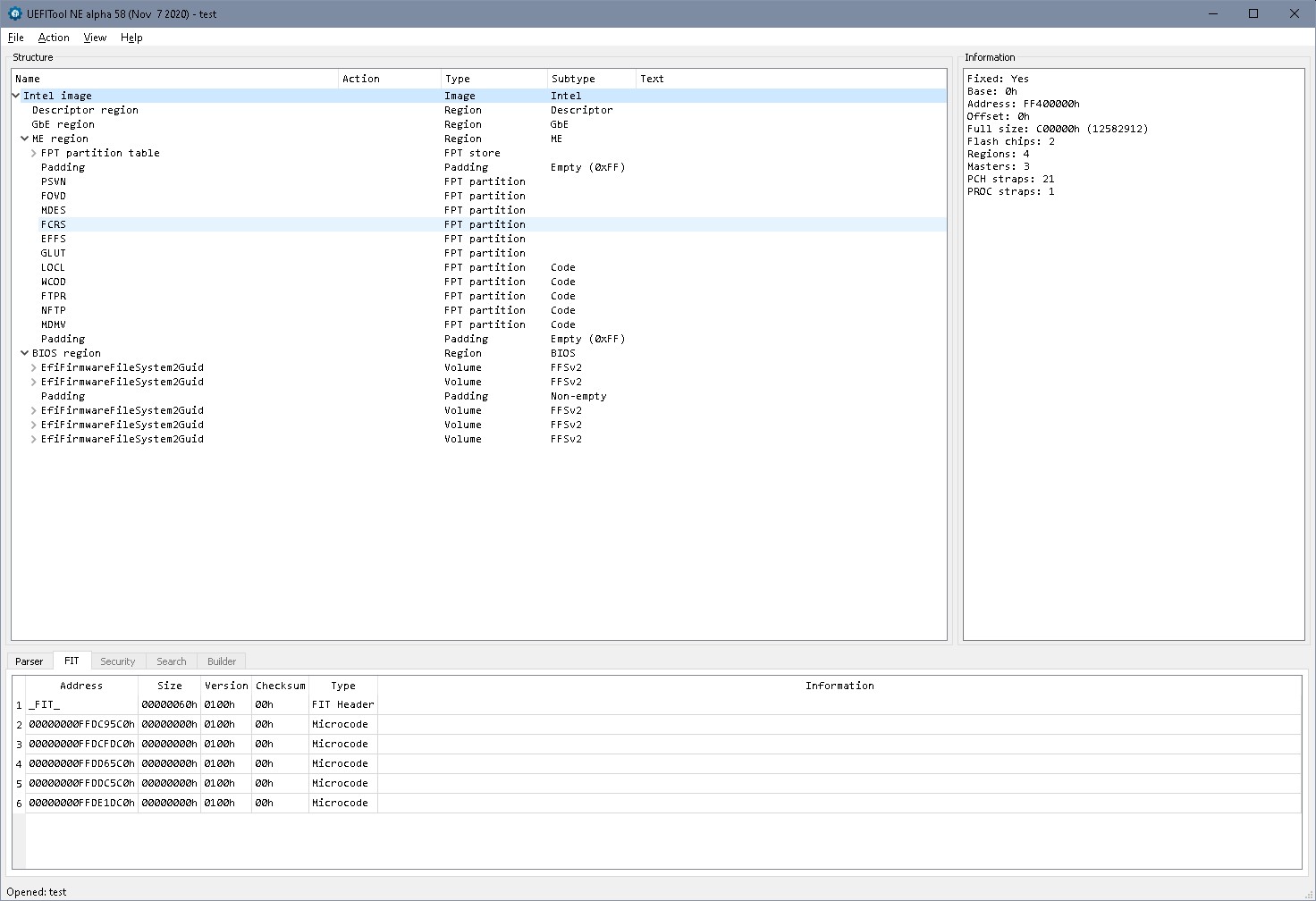This screenshot has width=1316, height=901.
Task: Click the FIT Header type cell
Action: point(343,704)
